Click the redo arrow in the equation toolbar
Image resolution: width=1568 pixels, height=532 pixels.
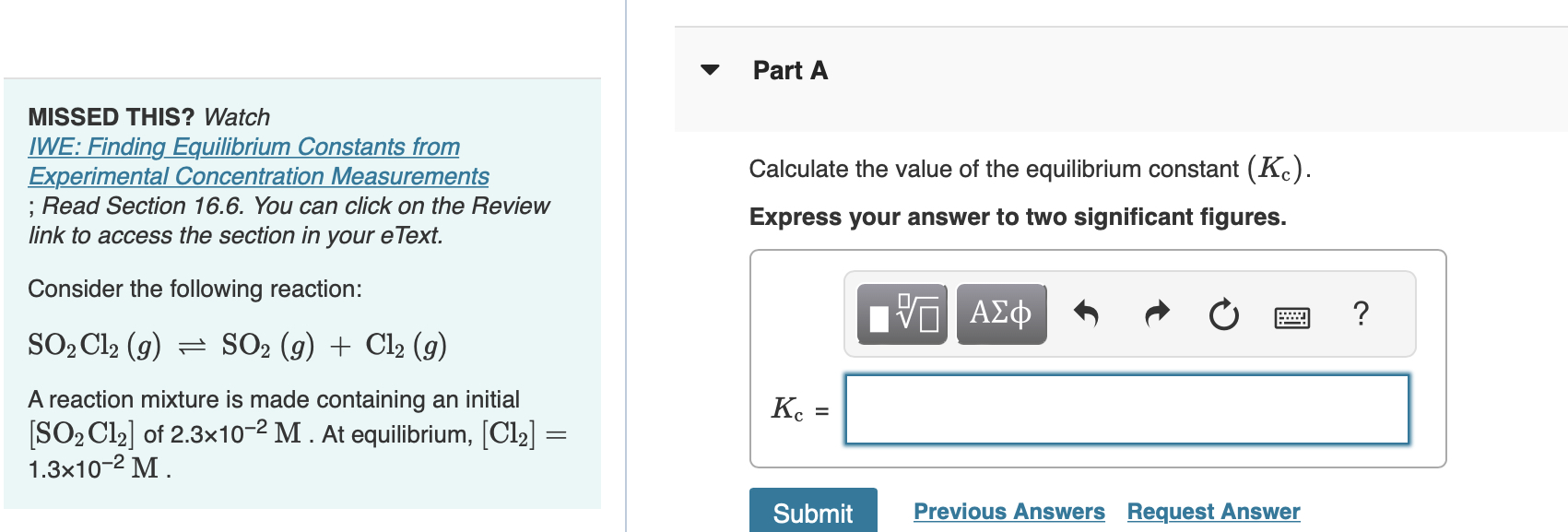(x=1155, y=313)
